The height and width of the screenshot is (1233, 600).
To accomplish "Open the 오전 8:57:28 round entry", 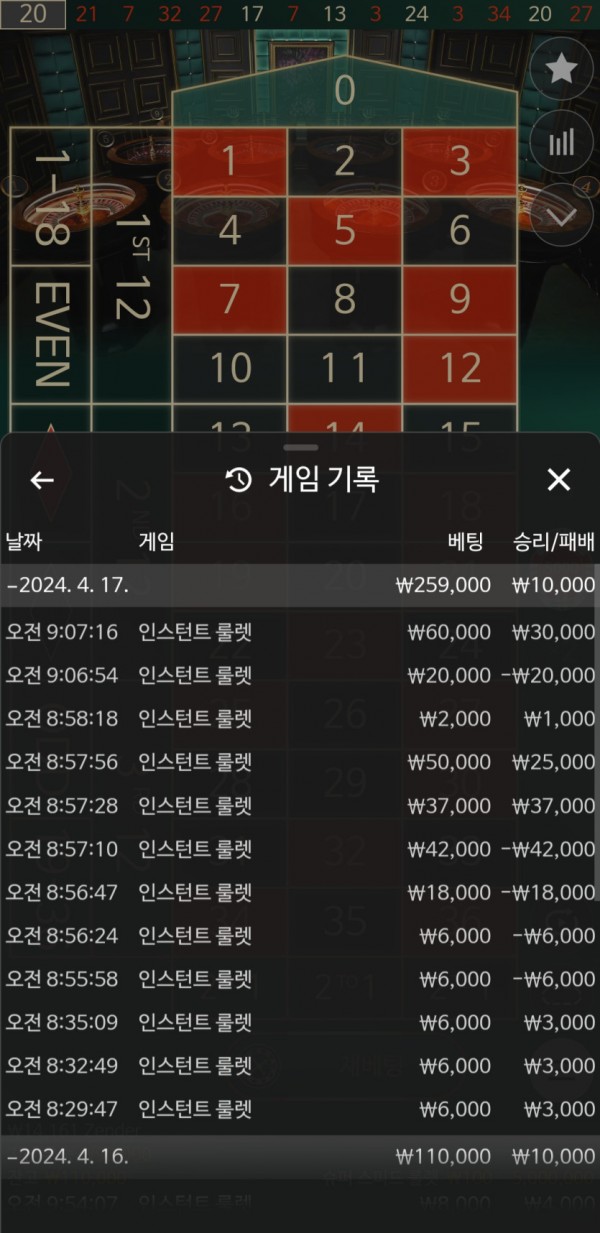I will coord(300,805).
